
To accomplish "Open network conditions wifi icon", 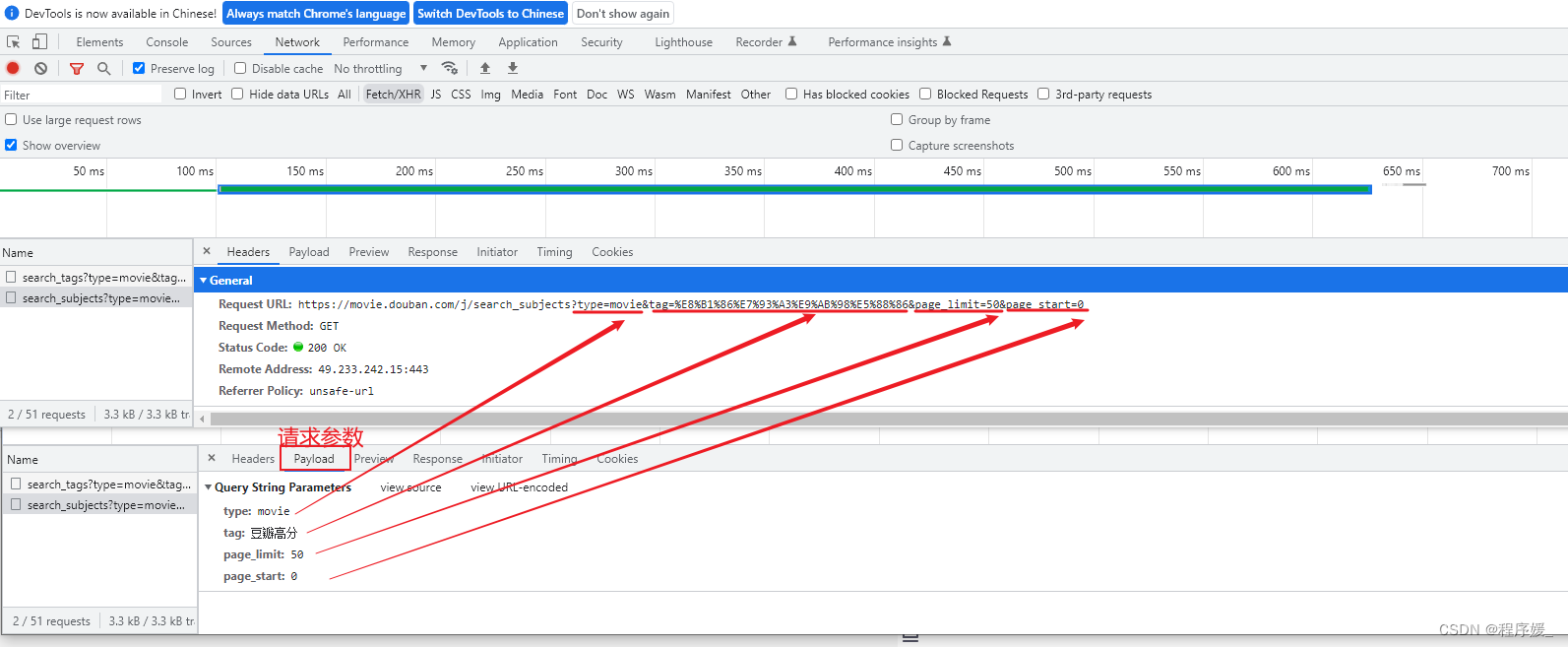I will point(450,68).
